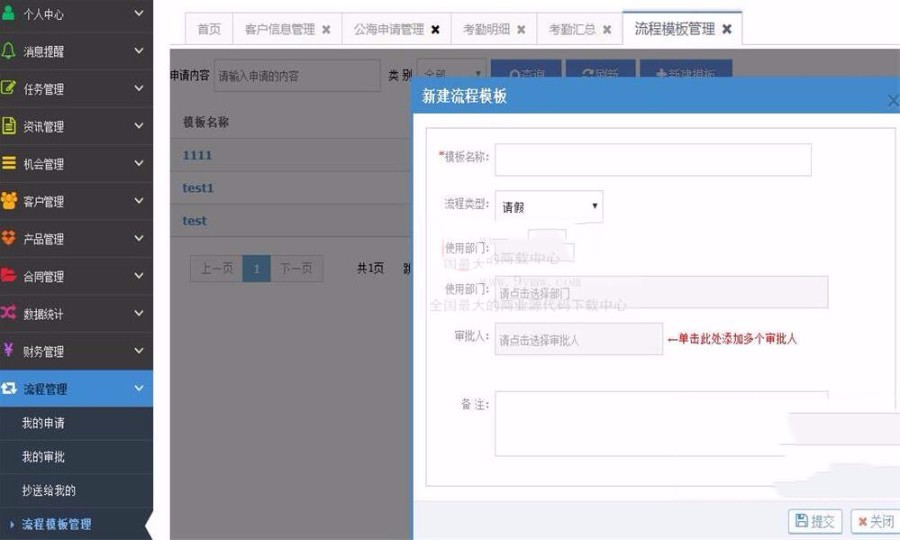Click the 模板名称 text field

tap(653, 160)
